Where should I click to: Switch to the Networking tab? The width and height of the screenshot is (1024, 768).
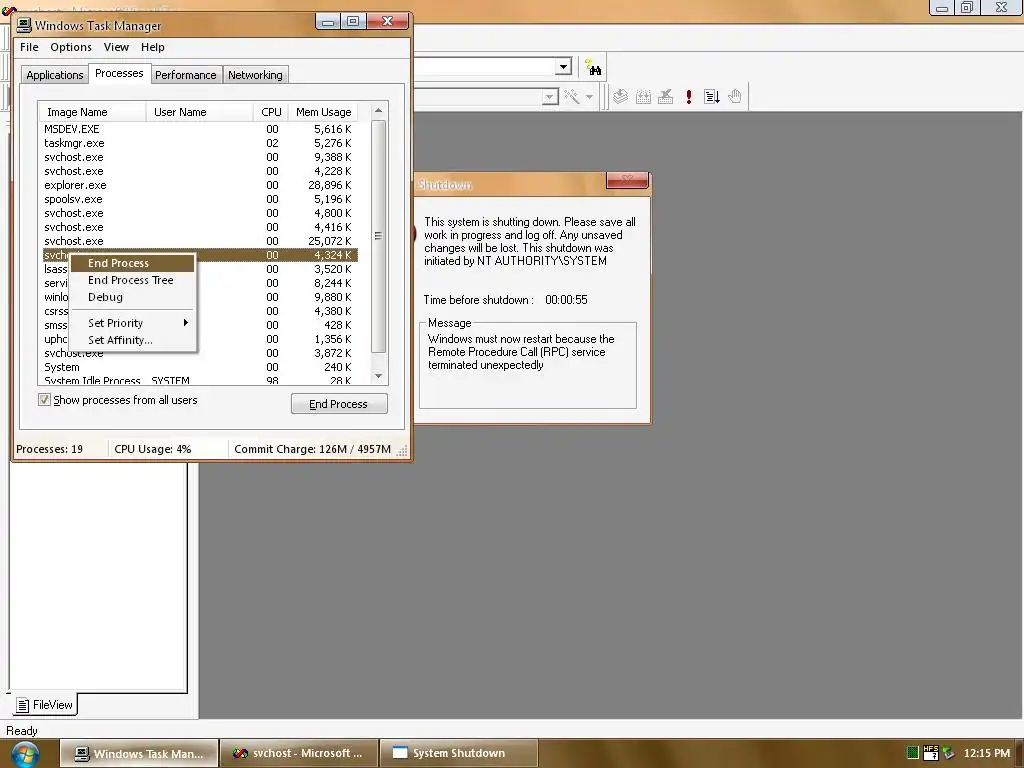click(x=255, y=75)
